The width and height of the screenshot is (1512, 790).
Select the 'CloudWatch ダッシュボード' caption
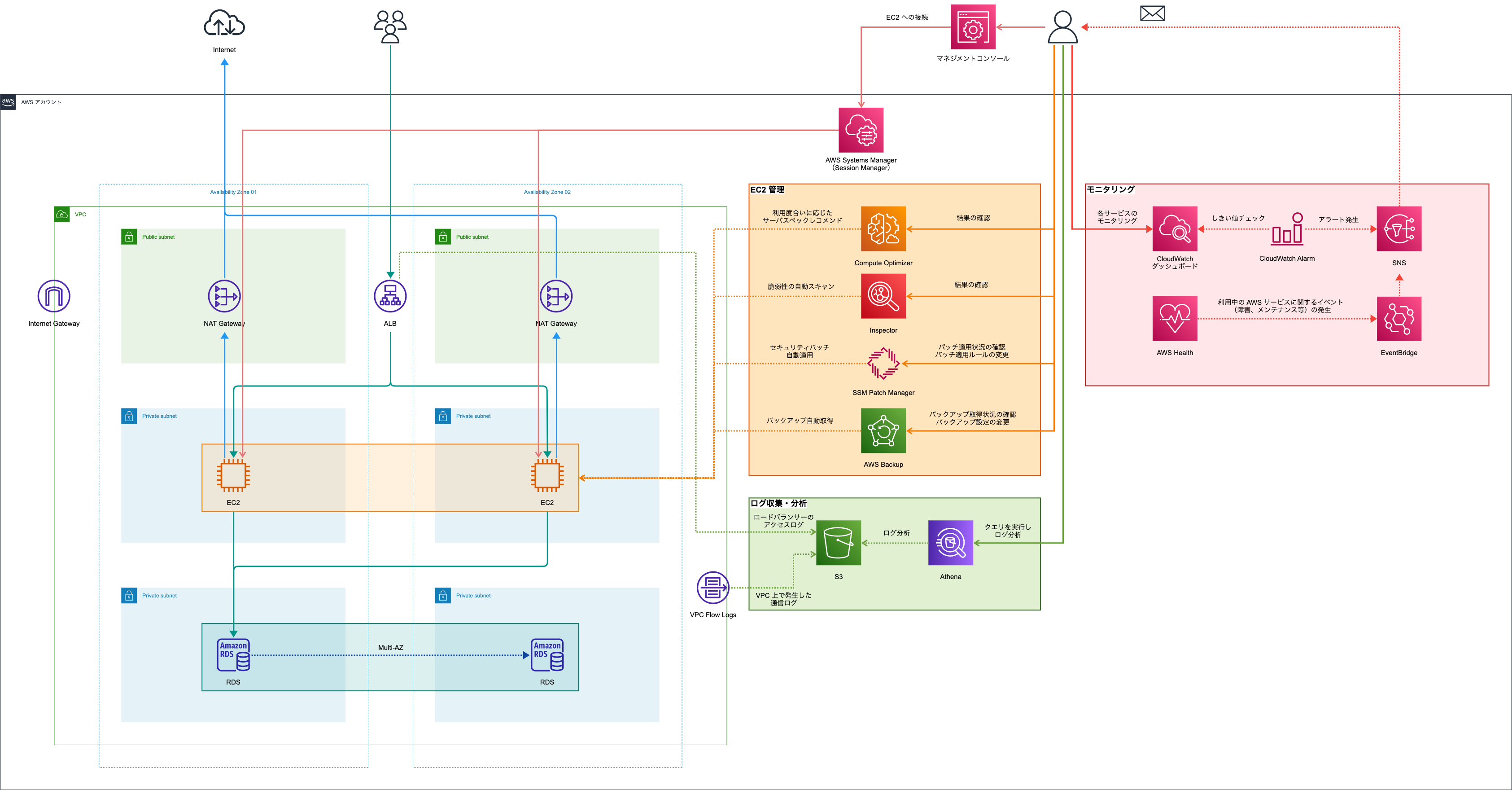coord(1175,263)
